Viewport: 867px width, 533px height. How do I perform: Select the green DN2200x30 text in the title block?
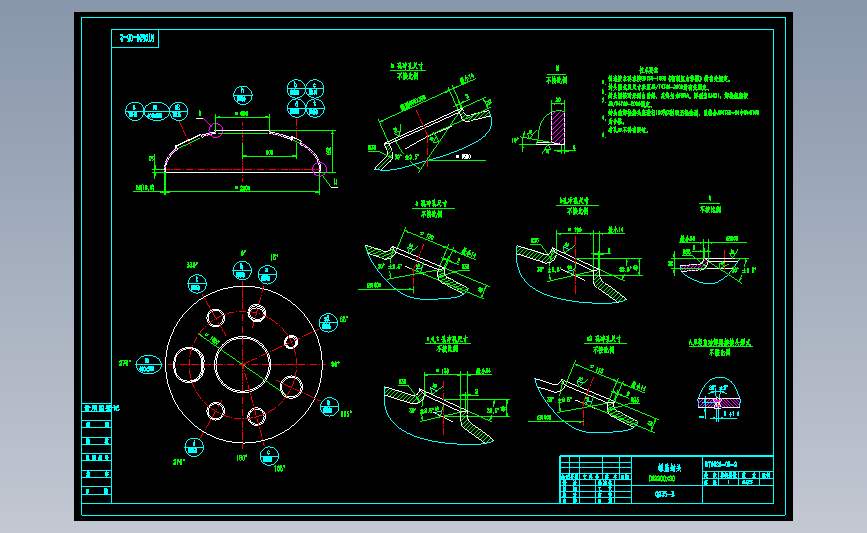[662, 479]
